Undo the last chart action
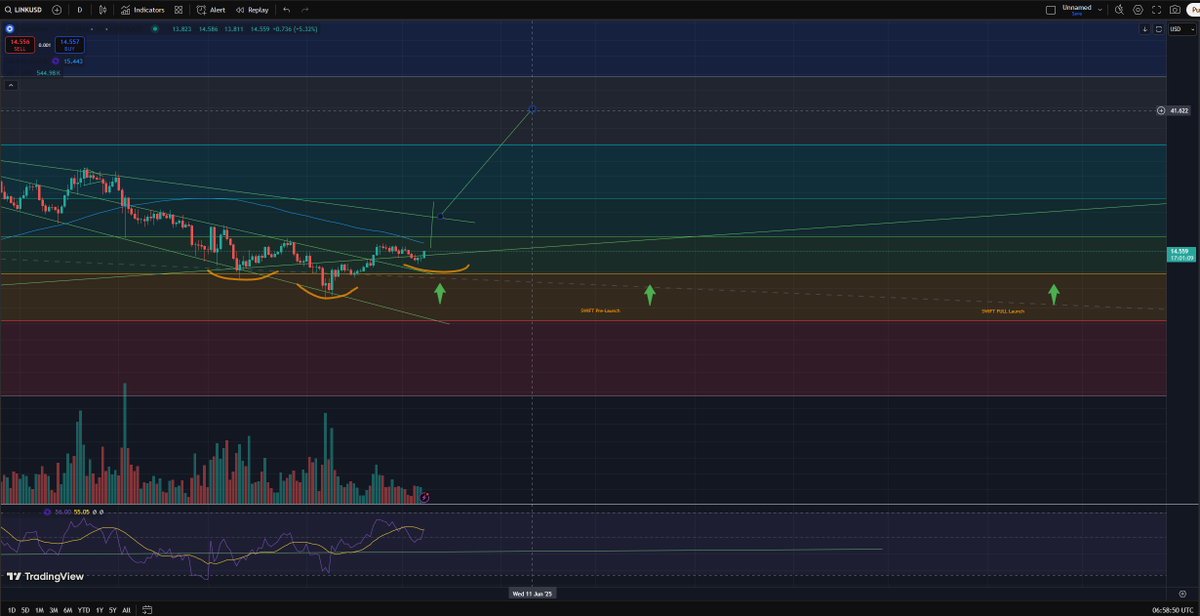Screen dimensions: 1200x616 point(286,9)
